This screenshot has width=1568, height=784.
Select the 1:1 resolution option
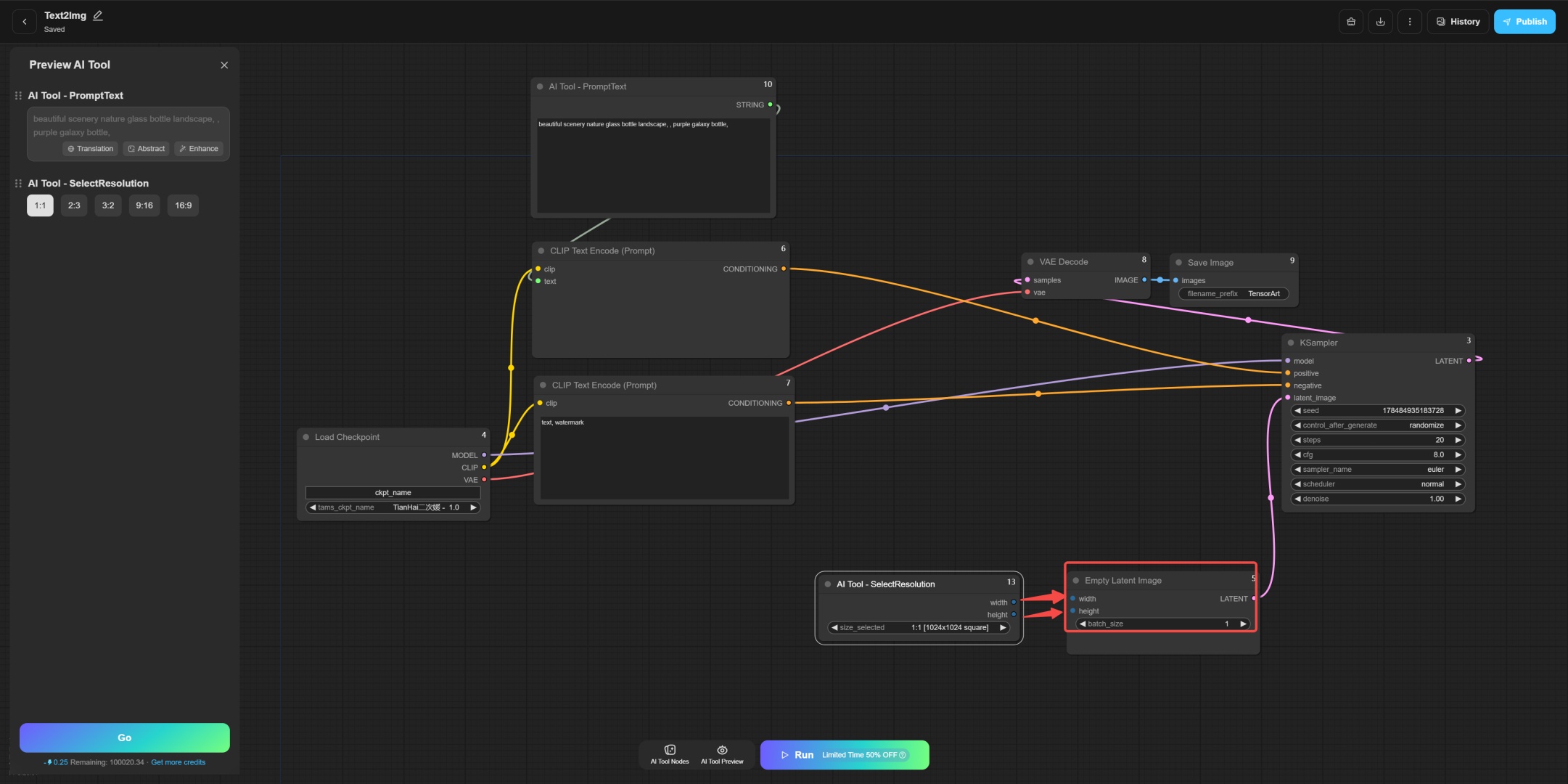(40, 205)
